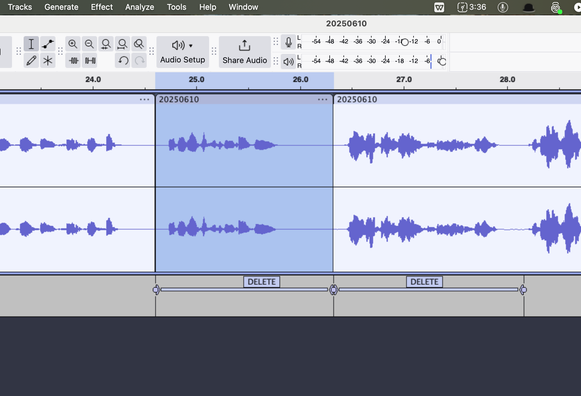Click the Zoom Toggle icon
Image resolution: width=581 pixels, height=396 pixels.
[x=139, y=44]
